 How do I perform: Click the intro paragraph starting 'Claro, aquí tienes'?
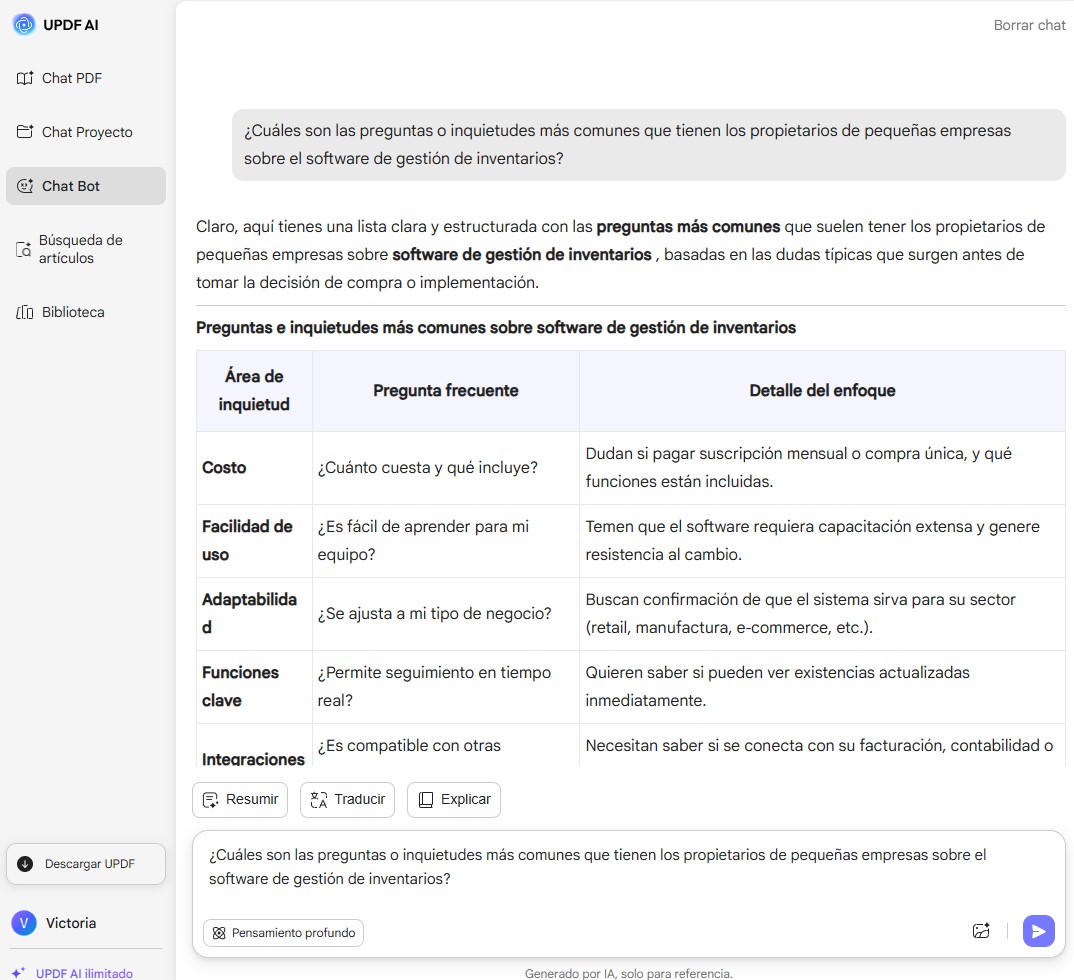pos(621,254)
